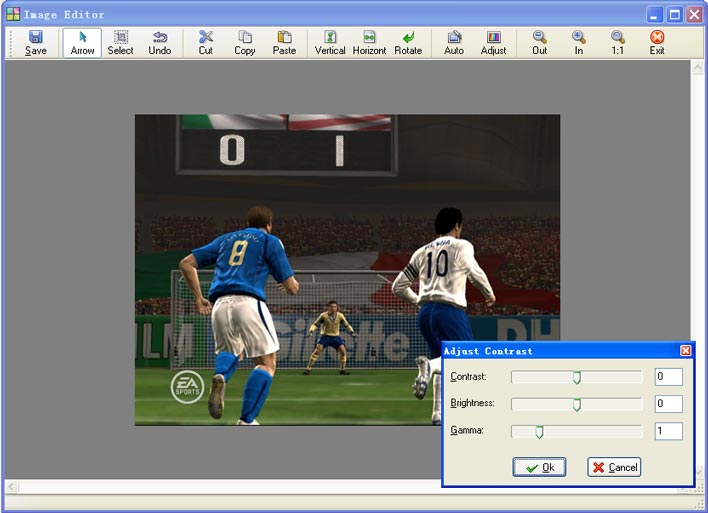Image resolution: width=708 pixels, height=513 pixels.
Task: Click the vertical scrollbar up arrow
Action: pos(698,68)
